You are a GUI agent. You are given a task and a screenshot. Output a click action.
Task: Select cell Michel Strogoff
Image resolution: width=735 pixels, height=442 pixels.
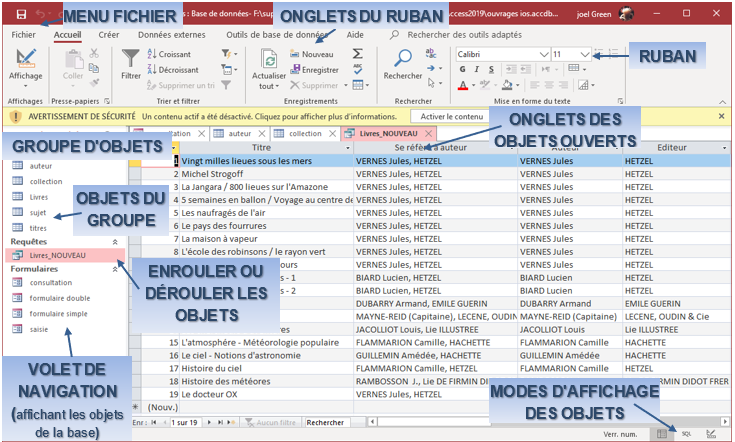click(267, 174)
